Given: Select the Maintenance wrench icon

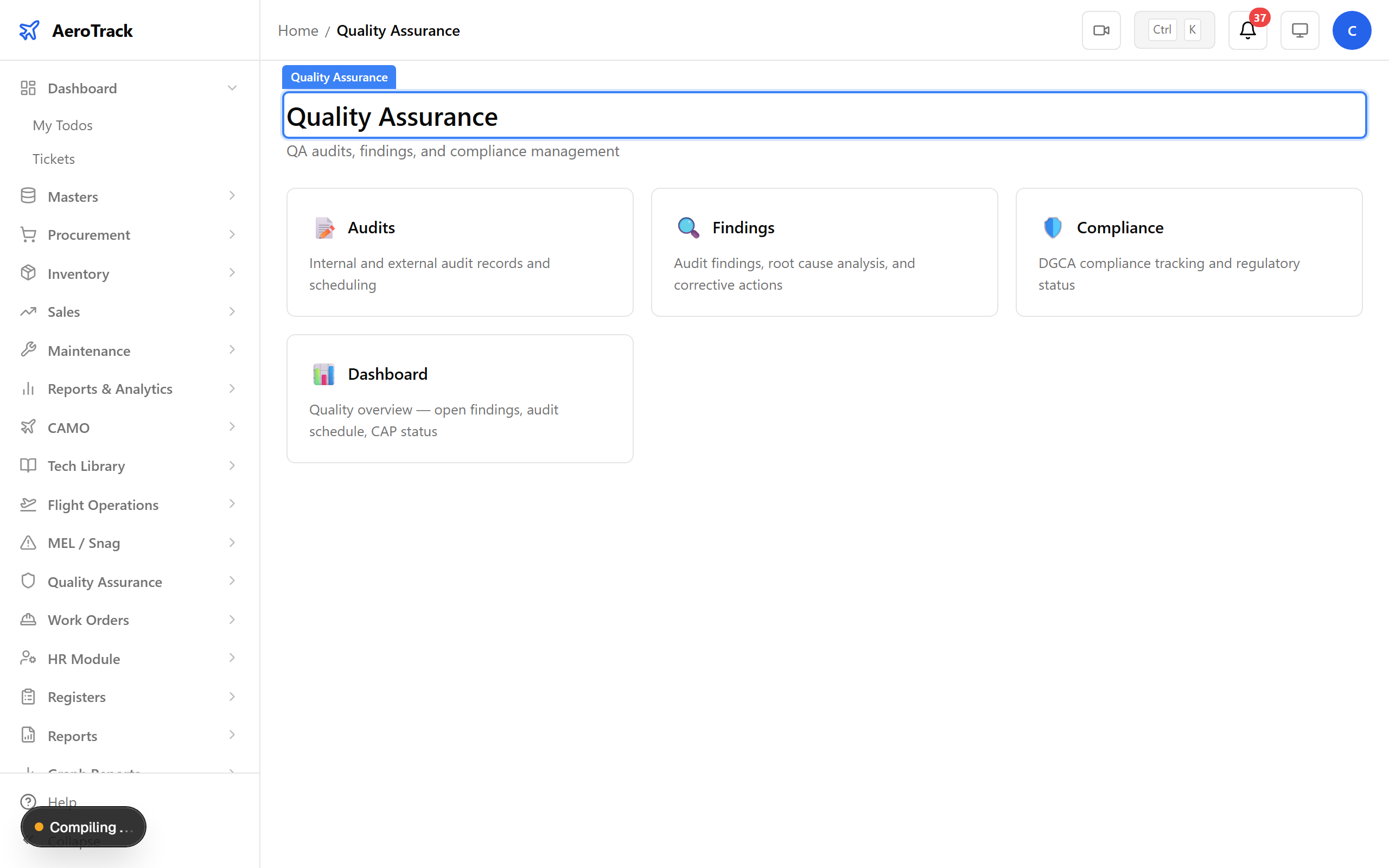Looking at the screenshot, I should [x=28, y=350].
